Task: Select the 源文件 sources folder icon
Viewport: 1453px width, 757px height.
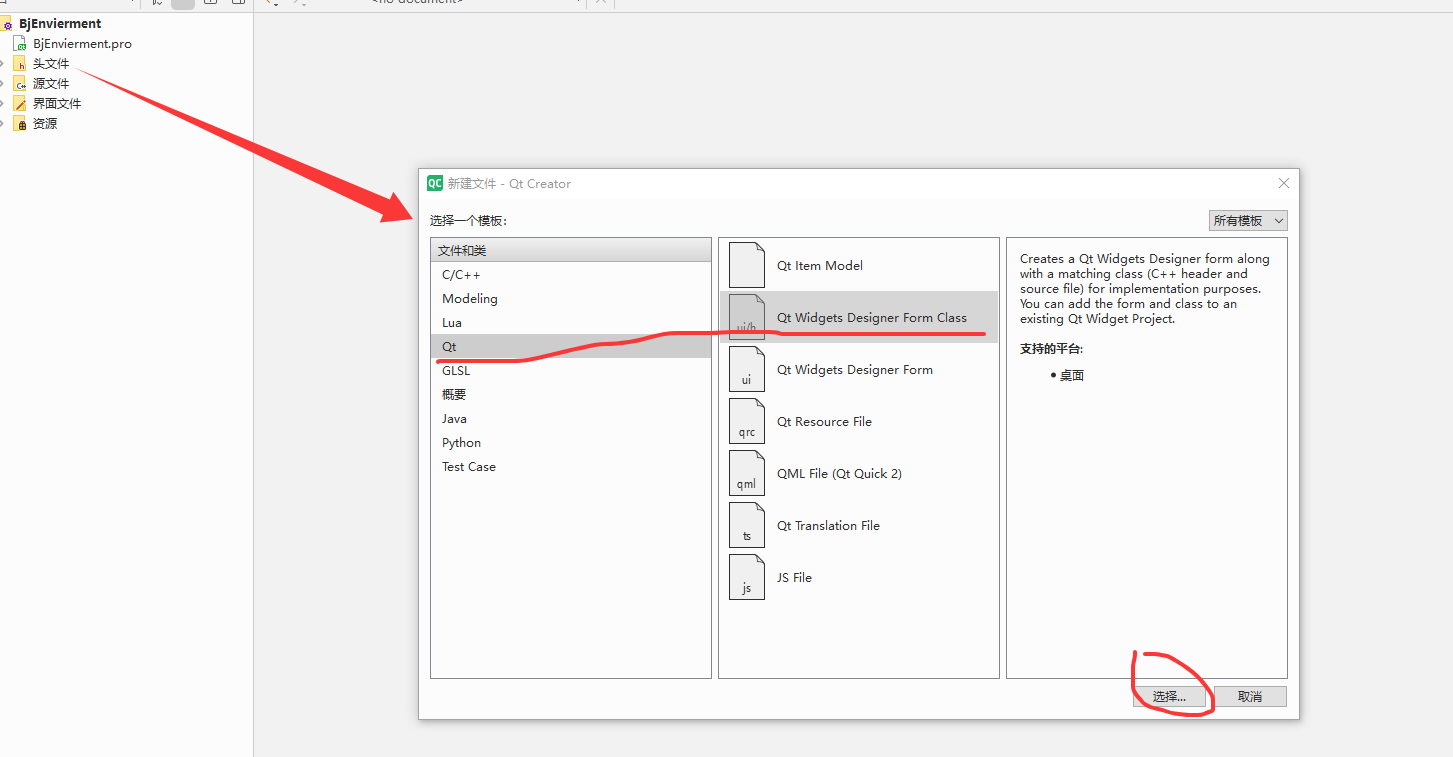Action: [x=20, y=83]
